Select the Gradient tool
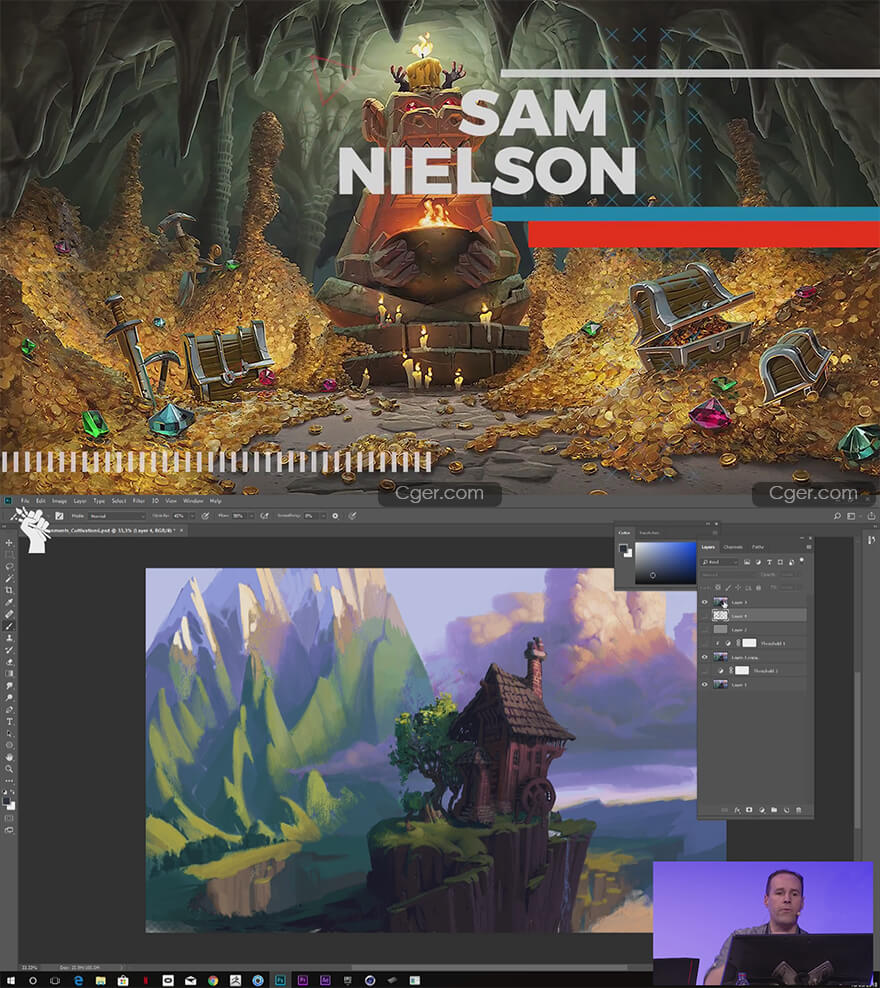This screenshot has width=880, height=988. click(9, 674)
